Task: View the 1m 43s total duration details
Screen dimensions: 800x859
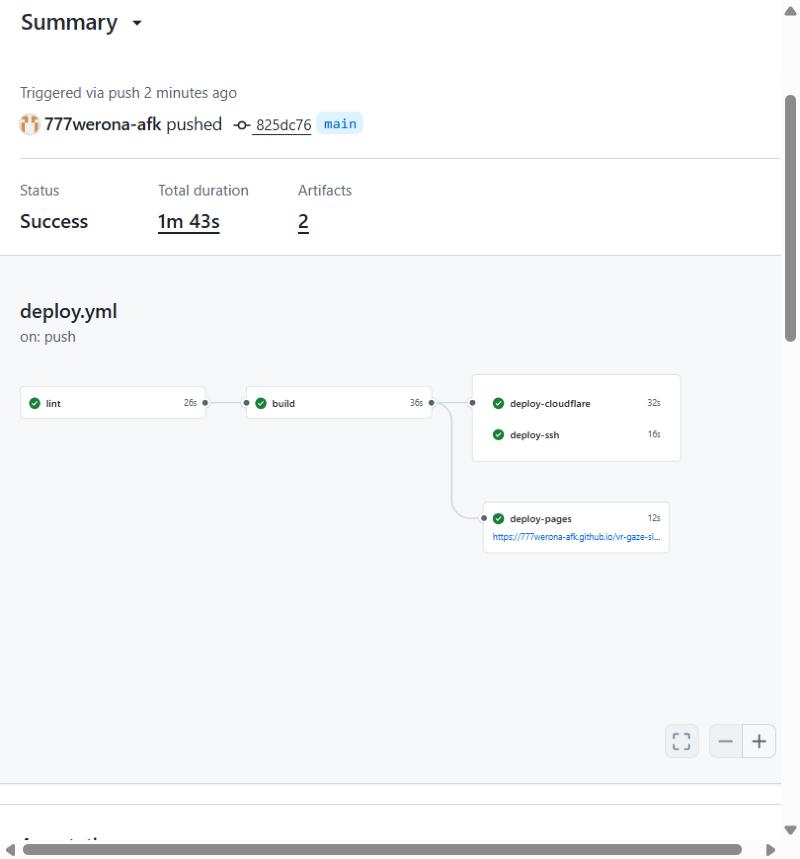Action: (x=188, y=221)
